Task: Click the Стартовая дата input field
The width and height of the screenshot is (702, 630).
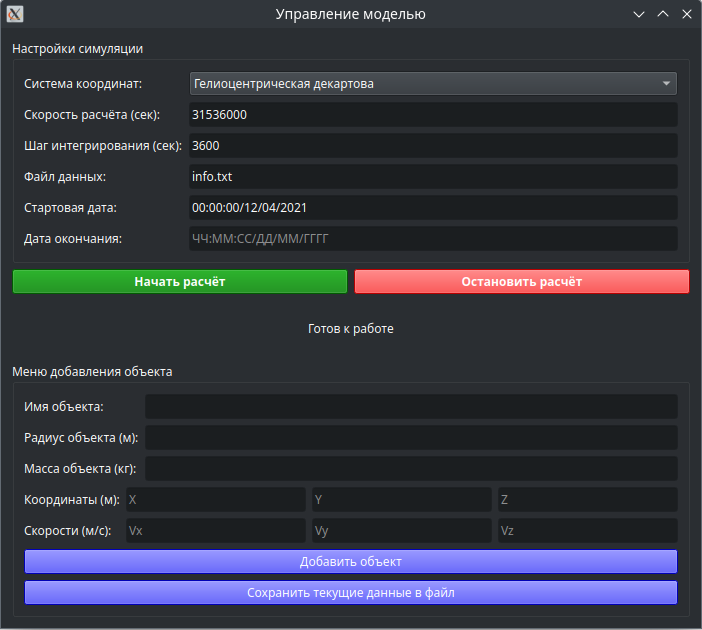Action: [433, 208]
